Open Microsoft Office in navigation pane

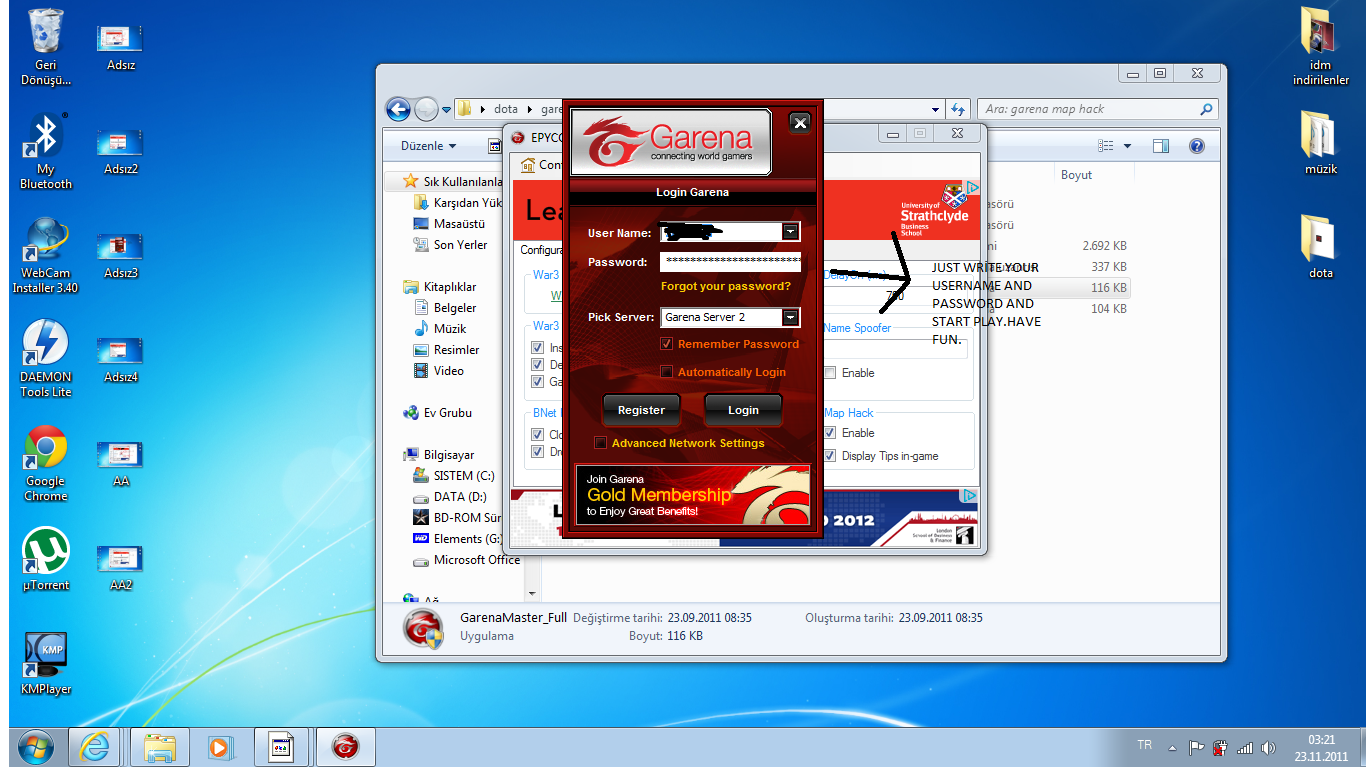pos(466,560)
